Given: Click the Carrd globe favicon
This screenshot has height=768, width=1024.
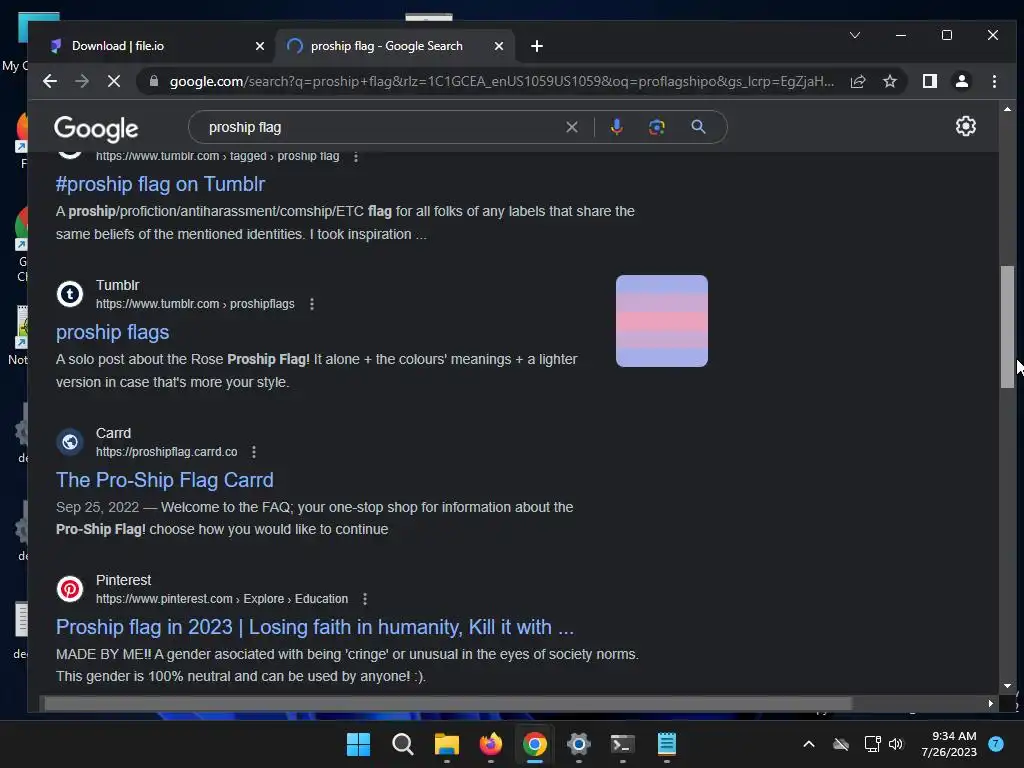Looking at the screenshot, I should (x=70, y=442).
